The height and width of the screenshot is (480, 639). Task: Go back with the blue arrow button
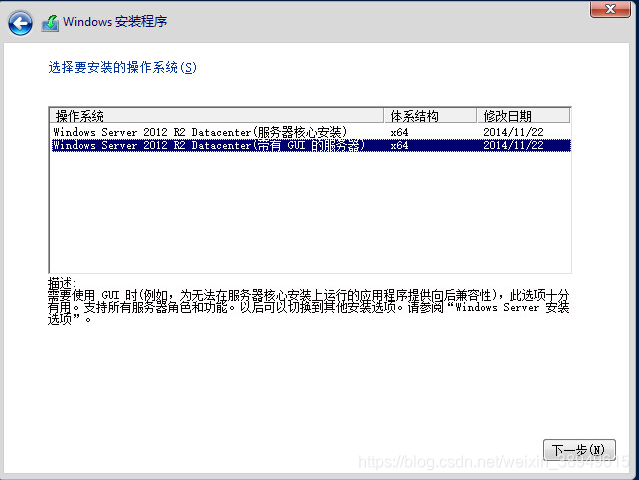[20, 23]
